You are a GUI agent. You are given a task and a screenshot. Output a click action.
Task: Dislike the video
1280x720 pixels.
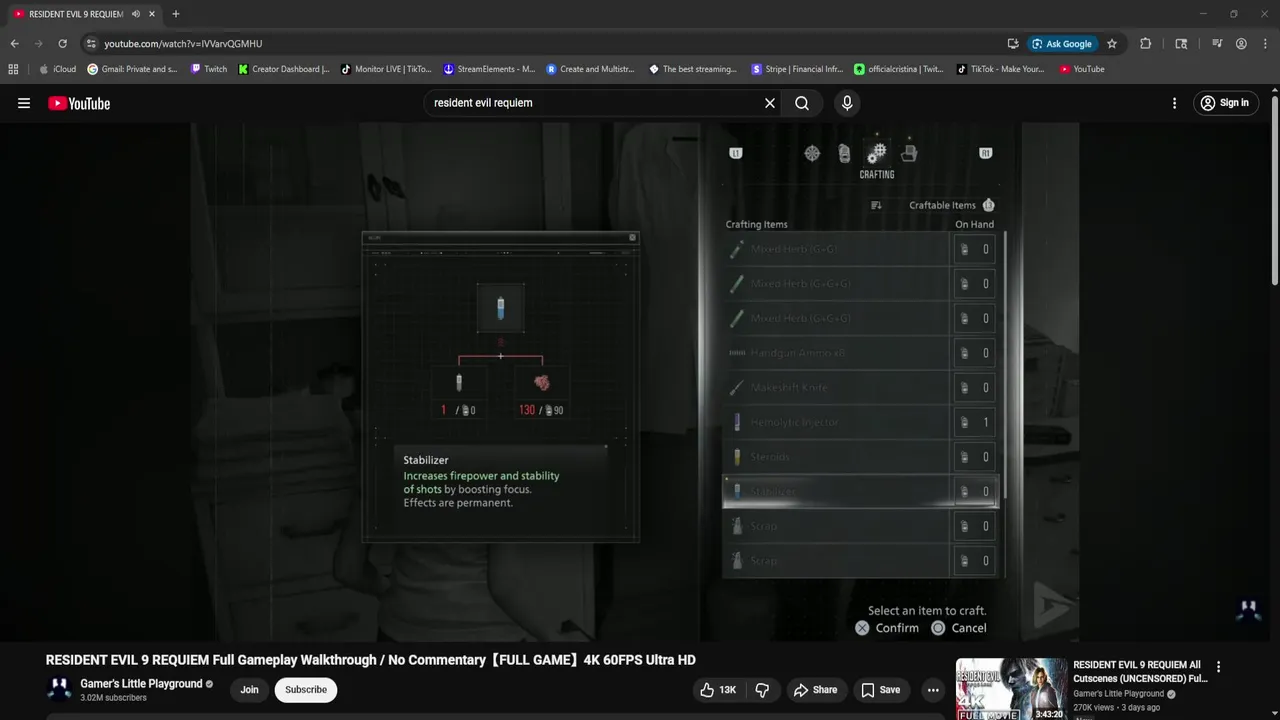[762, 689]
